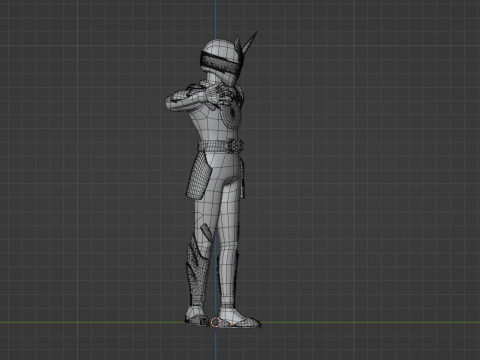Select the pointed horn on the helmet
The height and width of the screenshot is (360, 480).
[251, 42]
